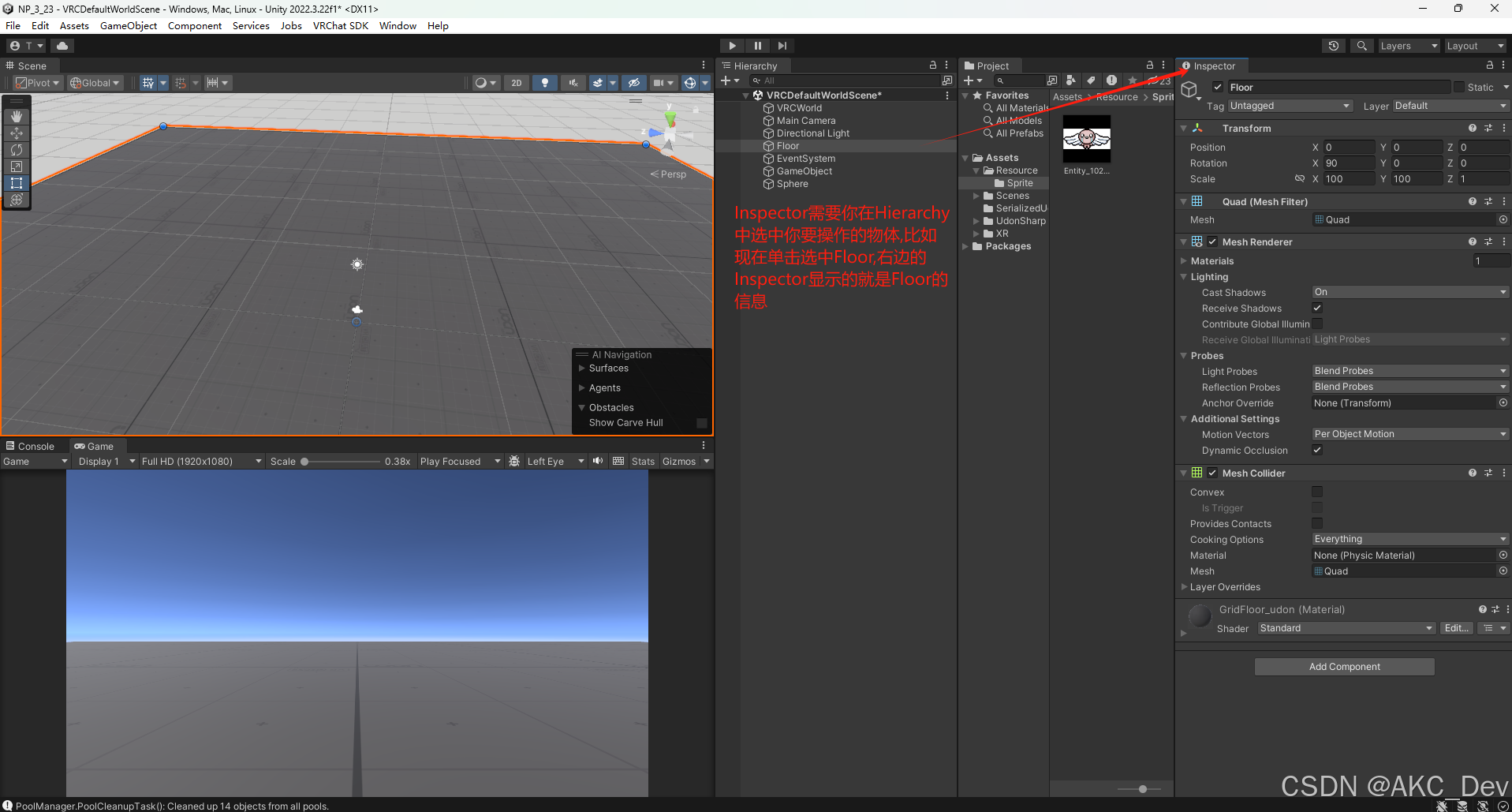Select the Rect tool
The width and height of the screenshot is (1512, 812).
click(x=17, y=182)
